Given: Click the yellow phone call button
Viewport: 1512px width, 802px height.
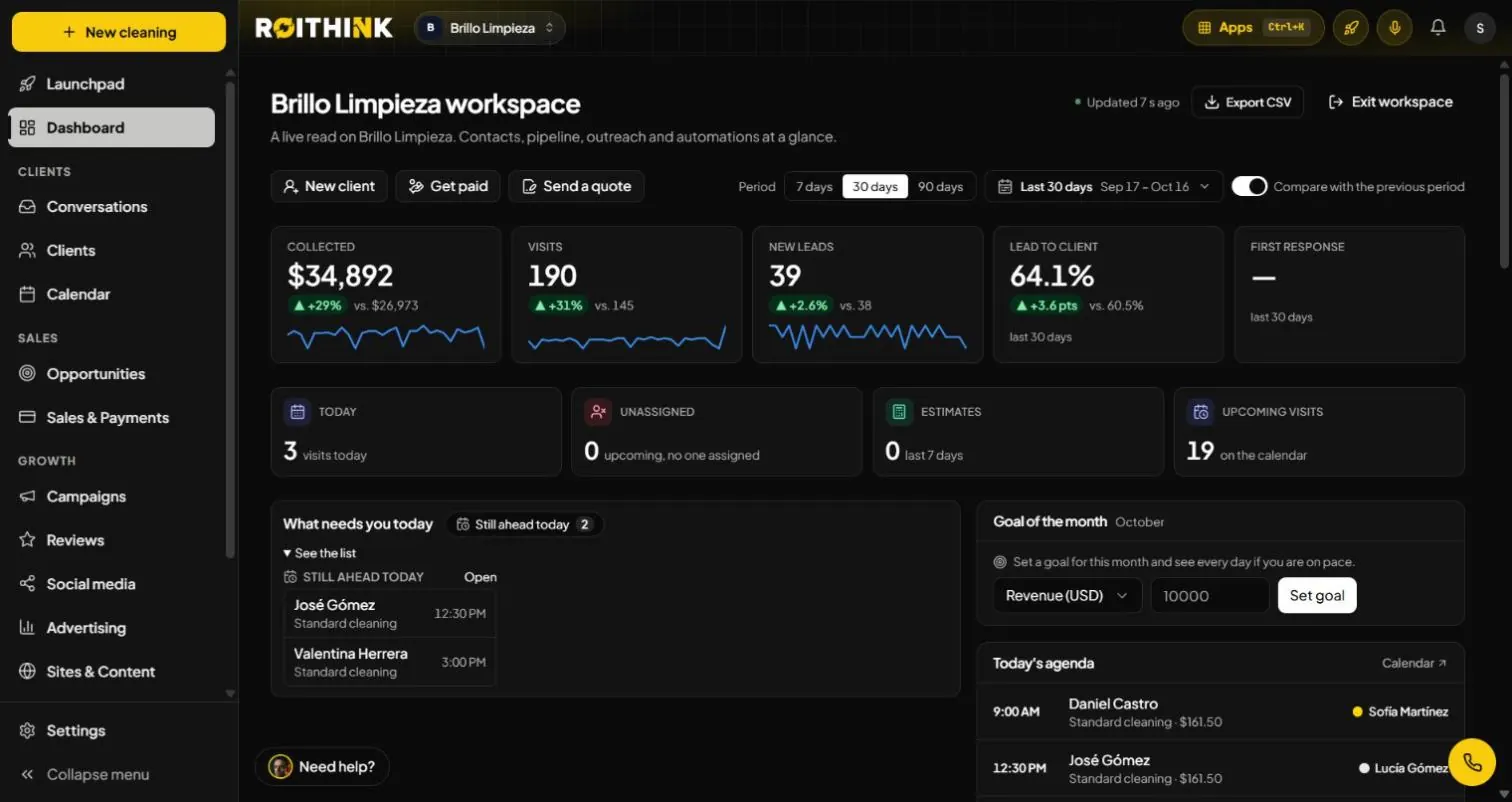Looking at the screenshot, I should point(1472,762).
